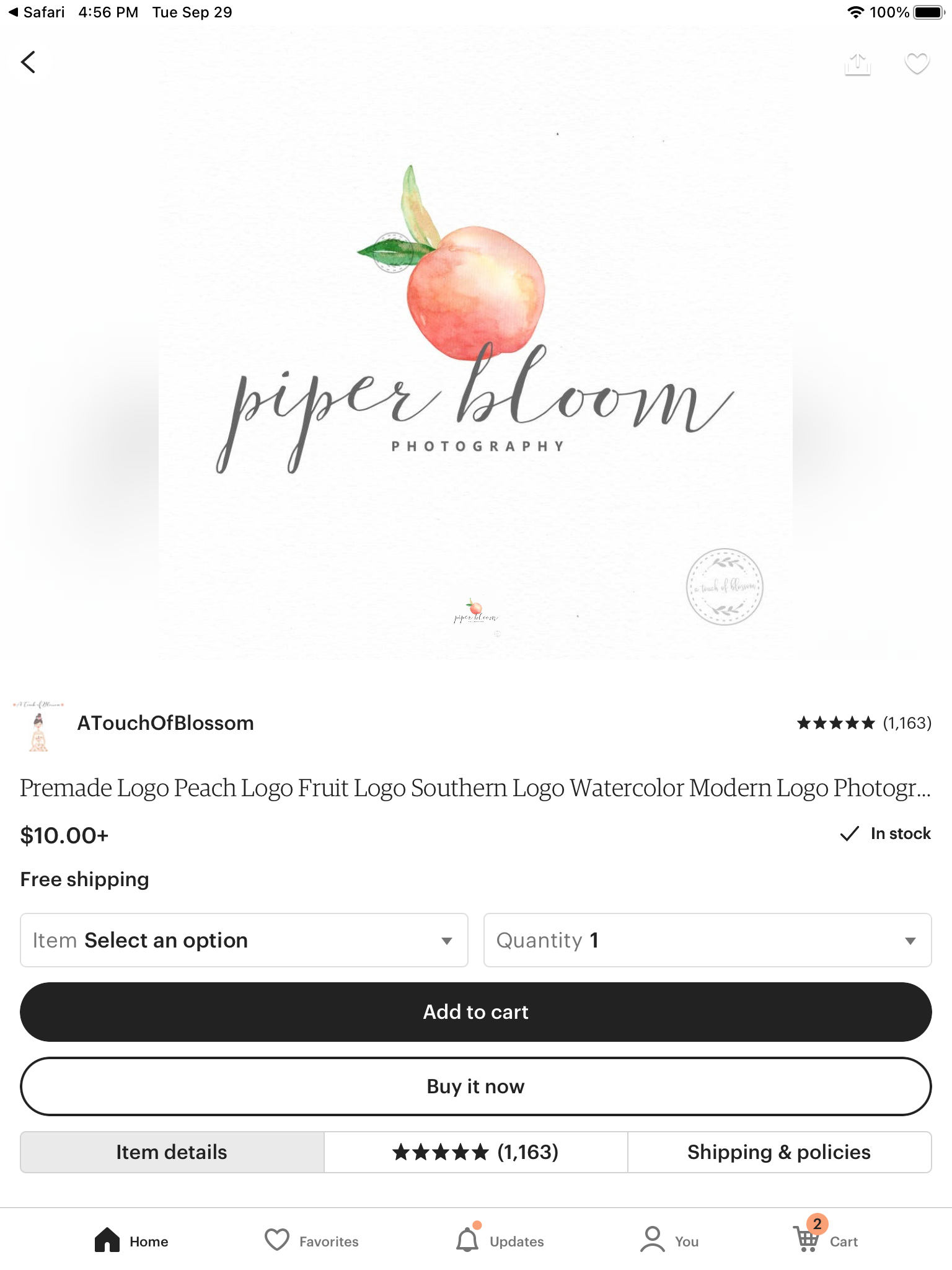
Task: Open the You profile tab
Action: pos(669,1240)
